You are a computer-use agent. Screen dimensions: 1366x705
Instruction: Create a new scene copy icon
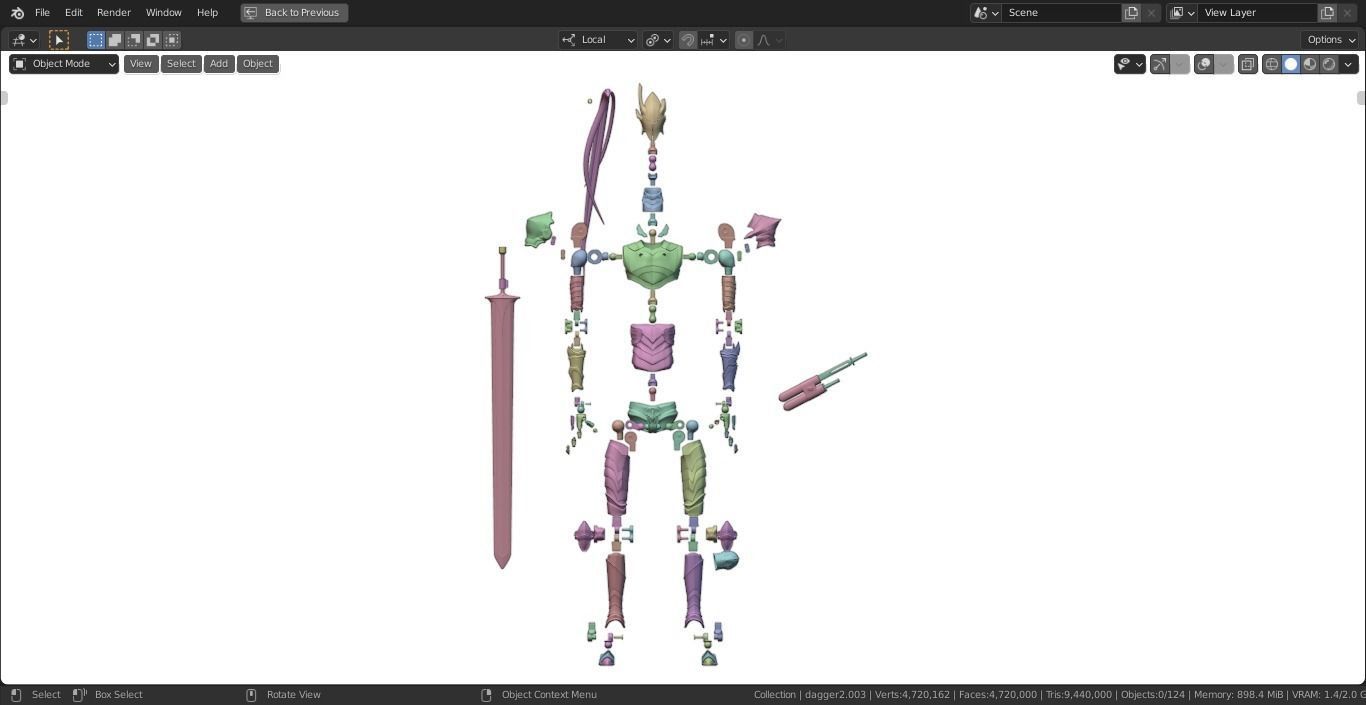tap(1132, 13)
